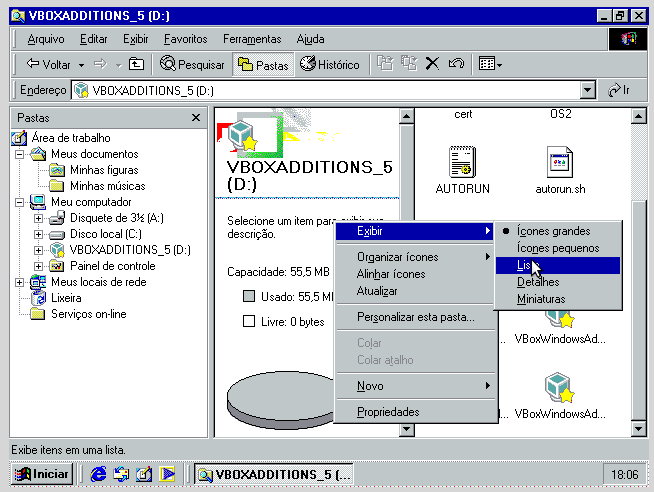654x492 pixels.
Task: Open the Organizar ícones submenu
Action: point(415,257)
